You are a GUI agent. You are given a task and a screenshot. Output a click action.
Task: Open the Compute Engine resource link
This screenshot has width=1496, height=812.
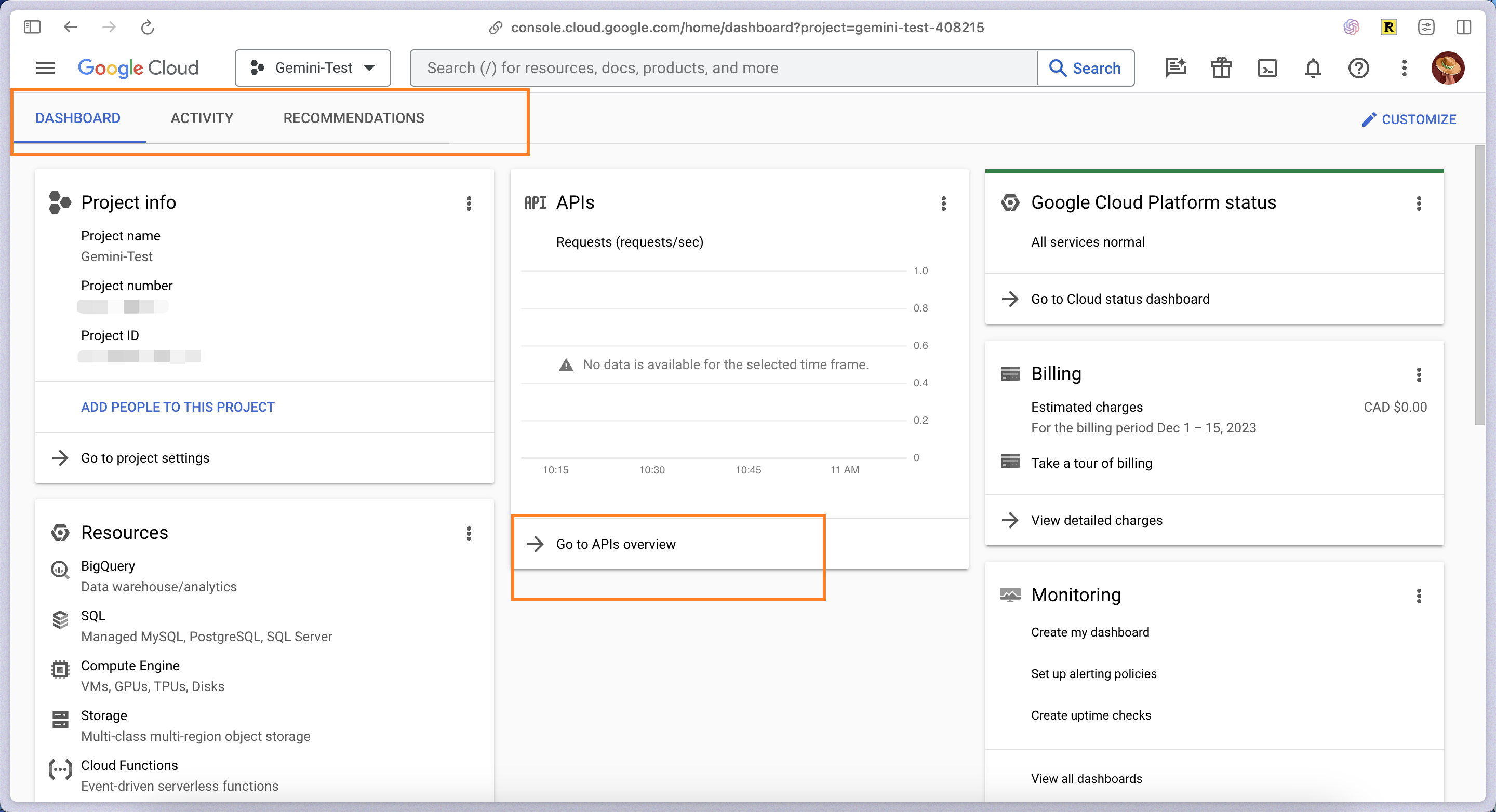click(130, 666)
